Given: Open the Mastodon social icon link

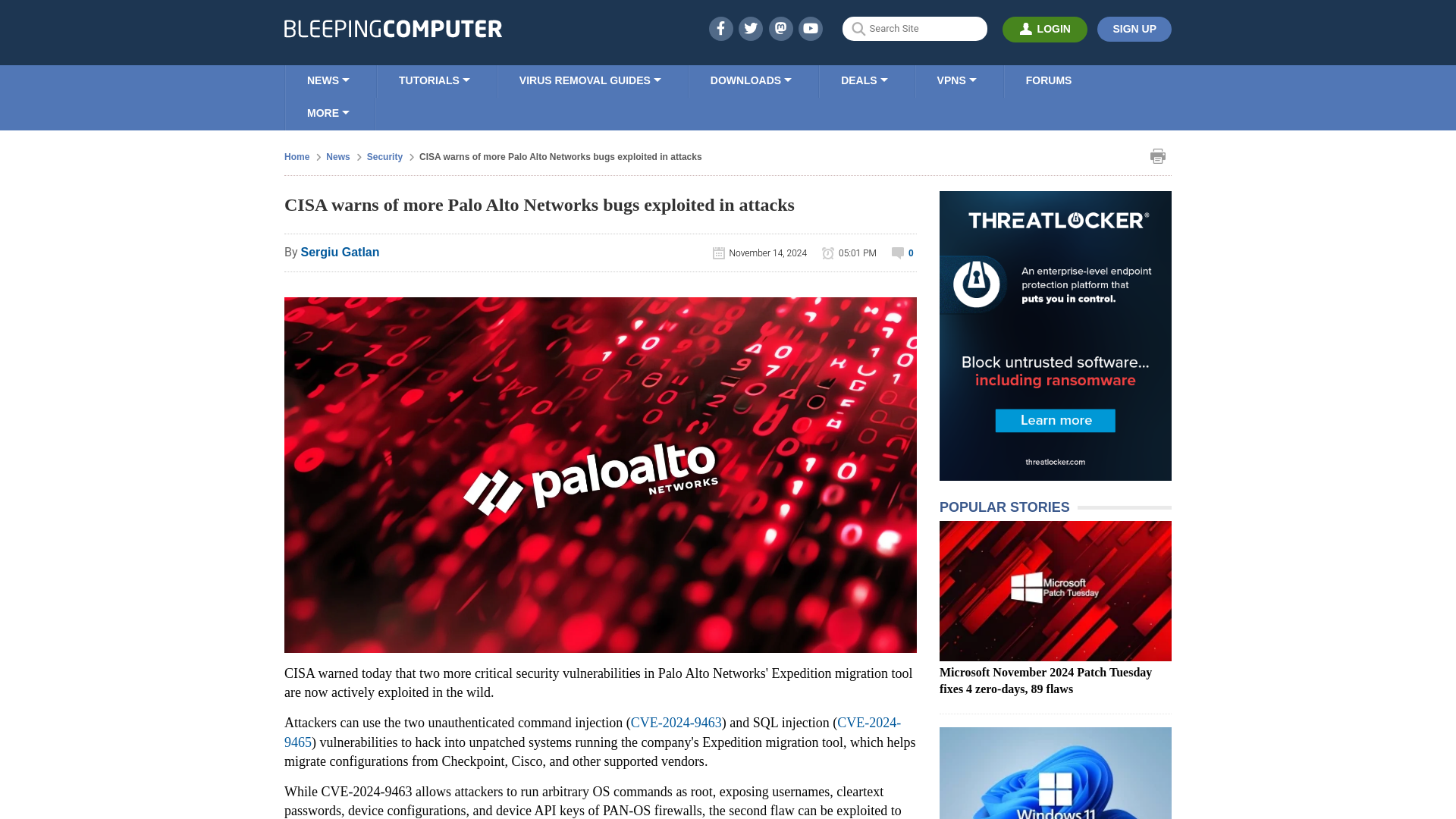Looking at the screenshot, I should pos(780,28).
